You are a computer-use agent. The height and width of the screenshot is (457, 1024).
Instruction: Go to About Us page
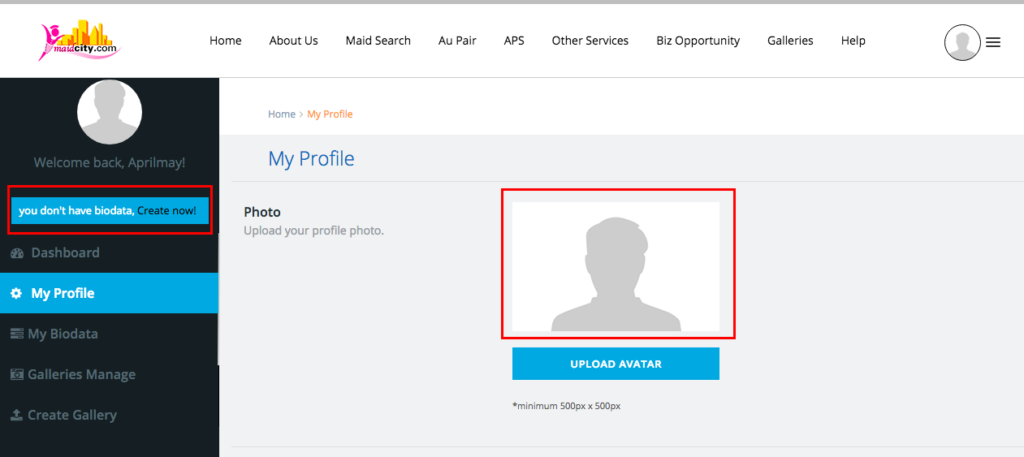pos(293,40)
